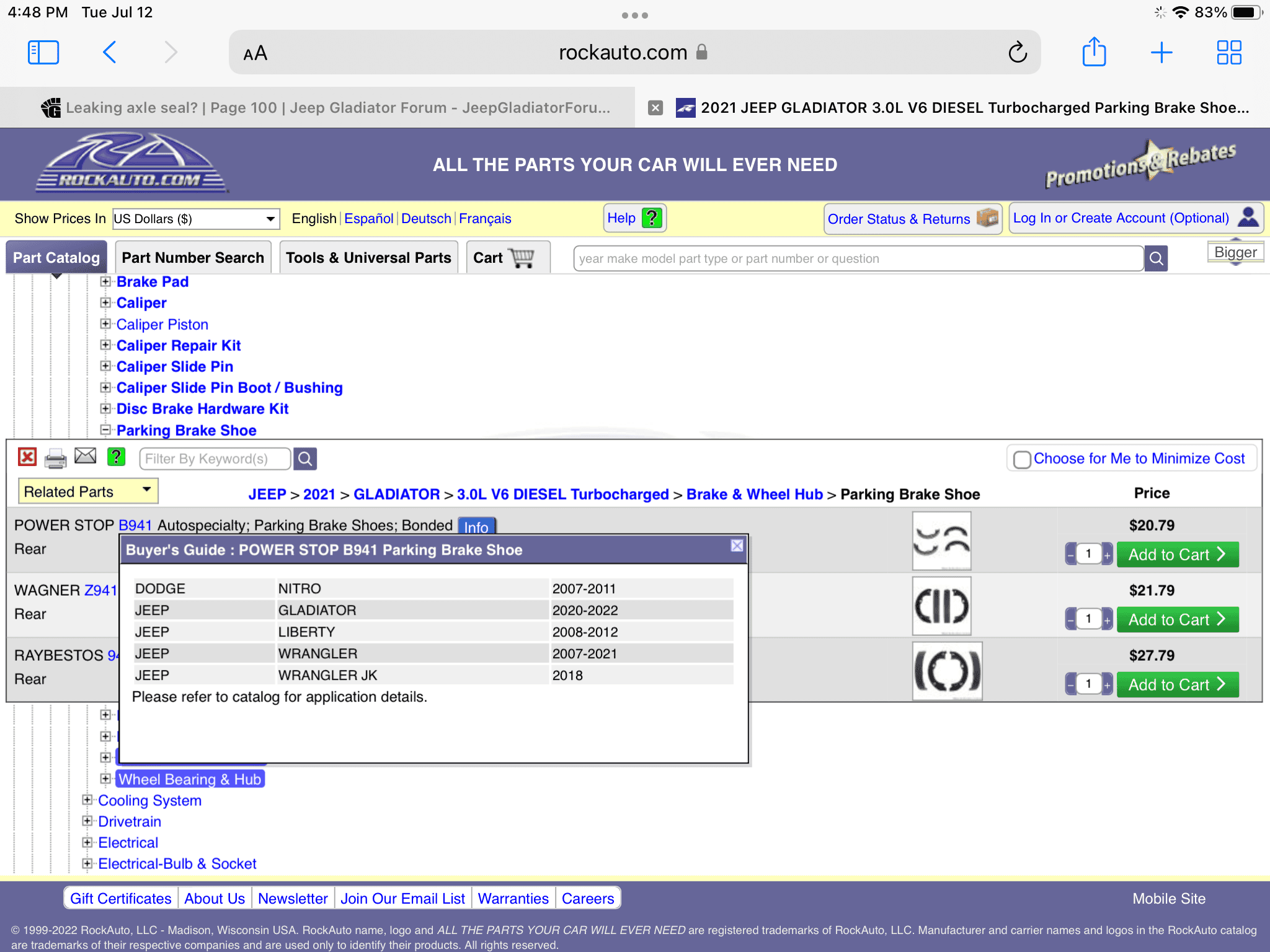Switch to the Jeep Gladiator Forum tab

pos(317,108)
